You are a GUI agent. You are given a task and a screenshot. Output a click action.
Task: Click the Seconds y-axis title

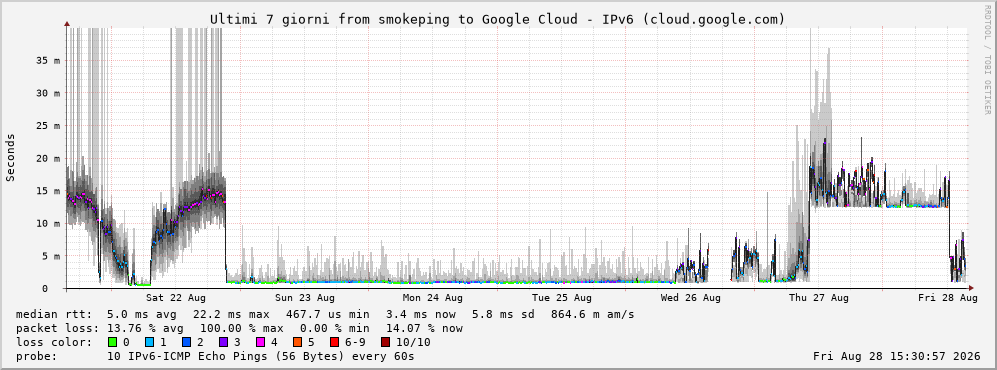pos(11,157)
